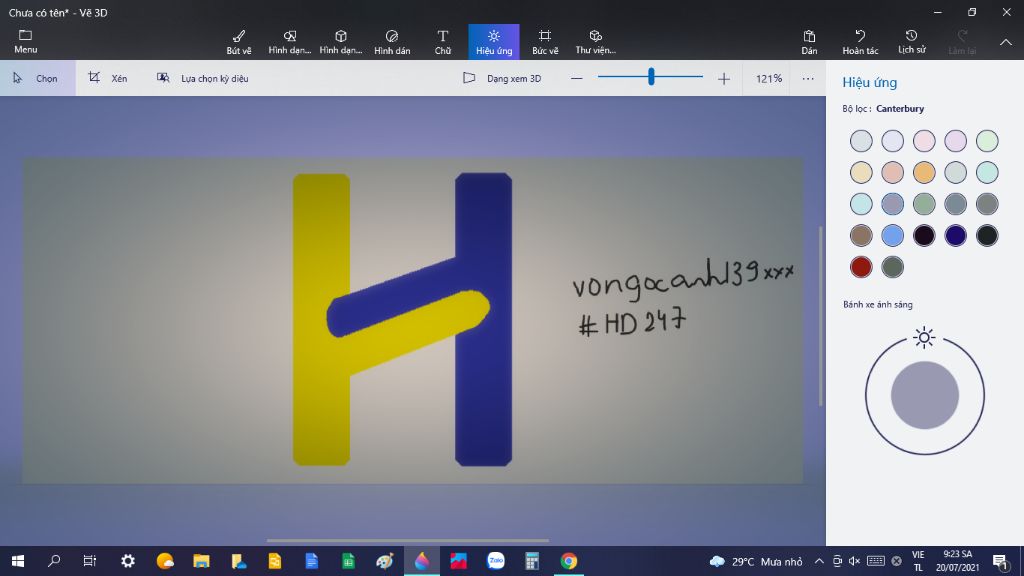1024x576 pixels.
Task: Click the vertical canvas scrollbar
Action: click(x=821, y=316)
